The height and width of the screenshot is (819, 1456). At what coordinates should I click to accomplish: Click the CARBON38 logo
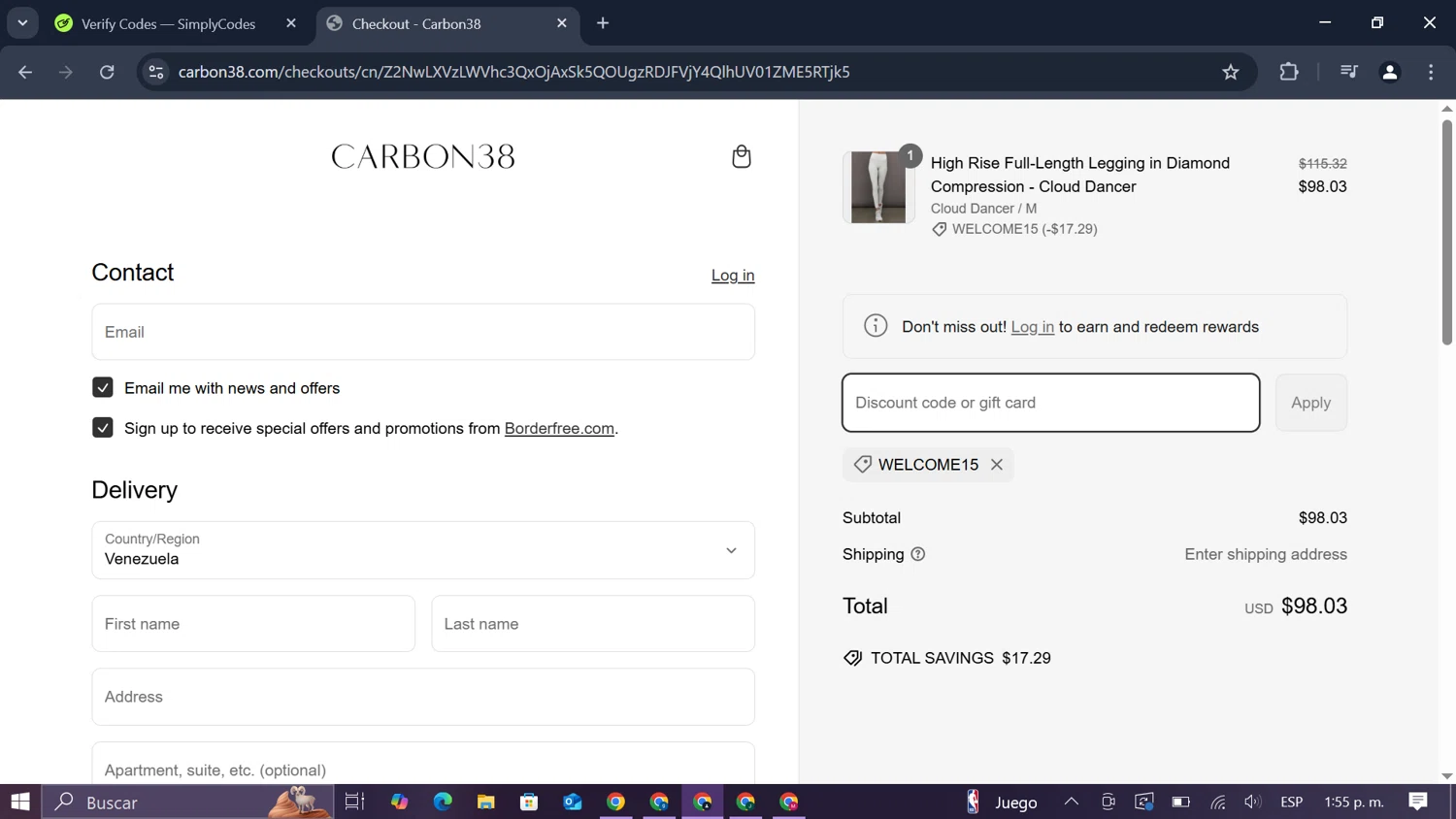[x=423, y=156]
